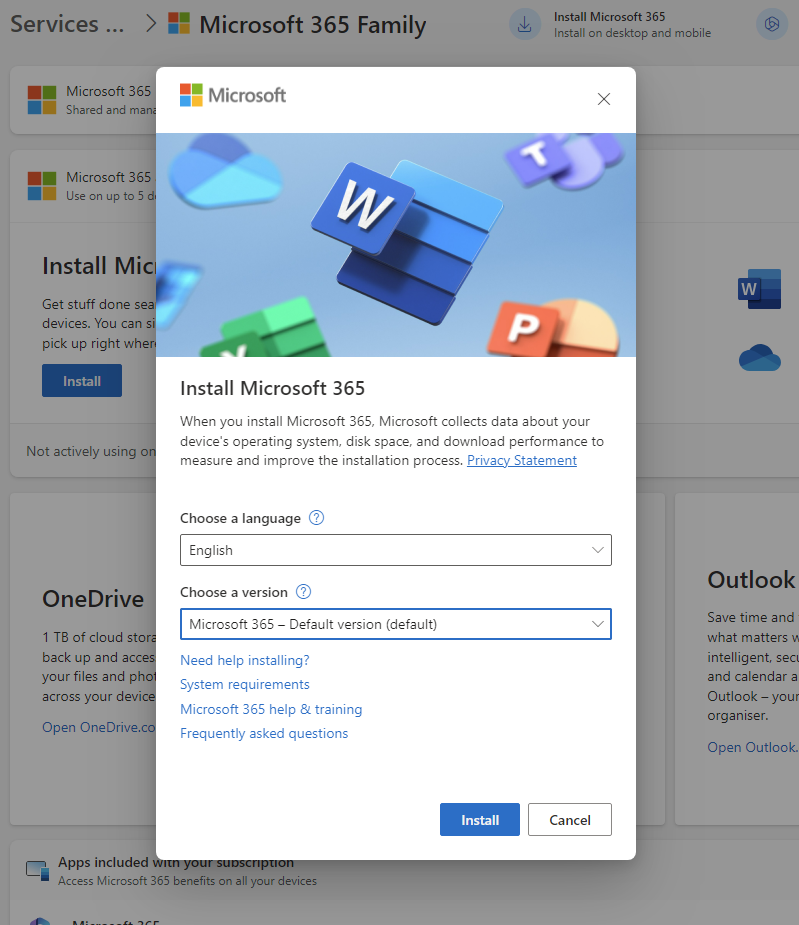The image size is (799, 925).
Task: Click Install Microsoft 365 header text
Action: point(609,17)
